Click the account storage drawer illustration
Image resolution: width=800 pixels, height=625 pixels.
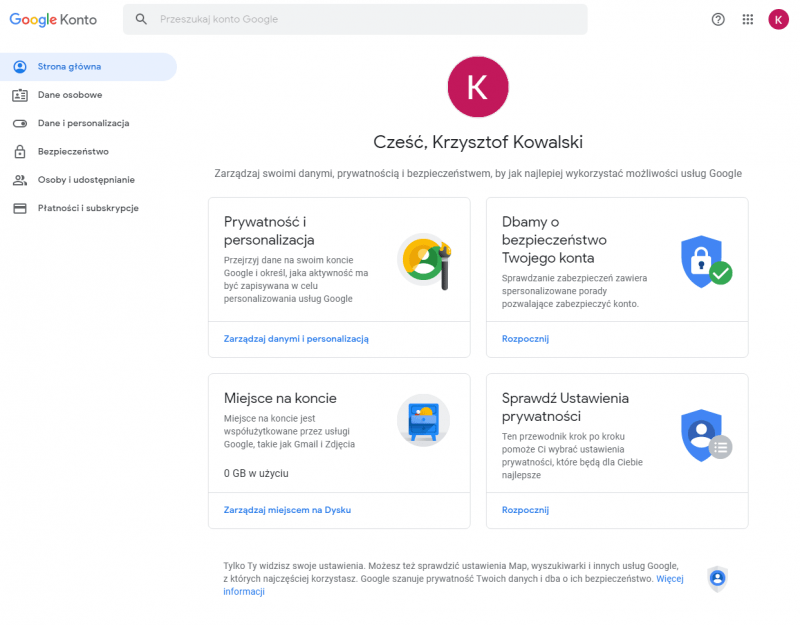422,421
